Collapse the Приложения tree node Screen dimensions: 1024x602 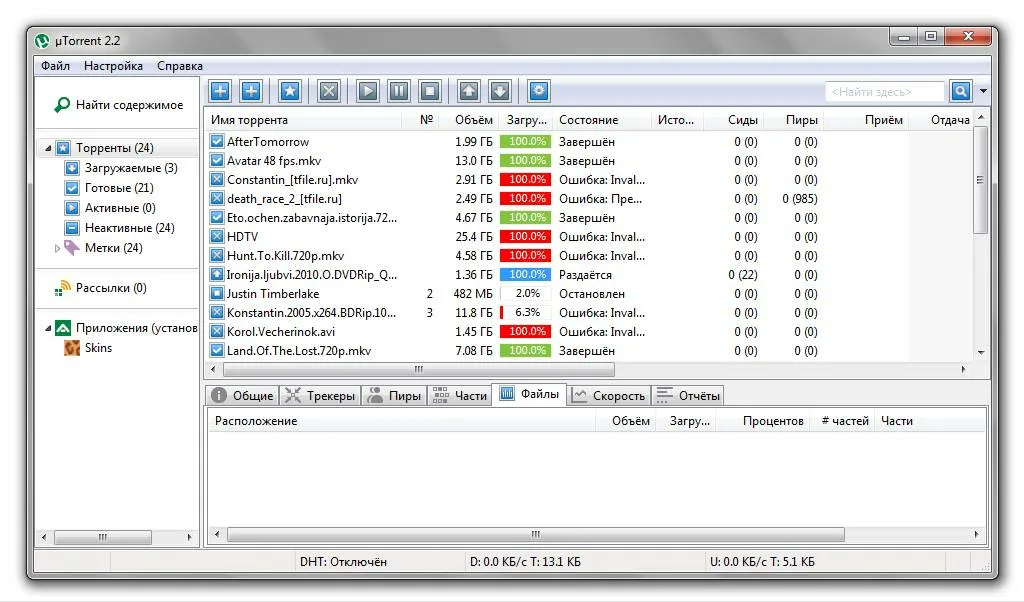coord(47,328)
